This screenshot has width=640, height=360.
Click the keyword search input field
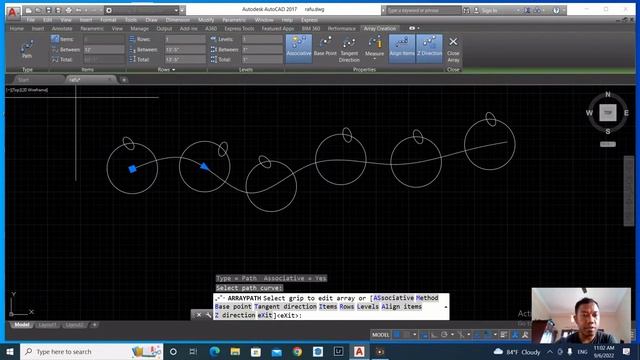tap(423, 10)
